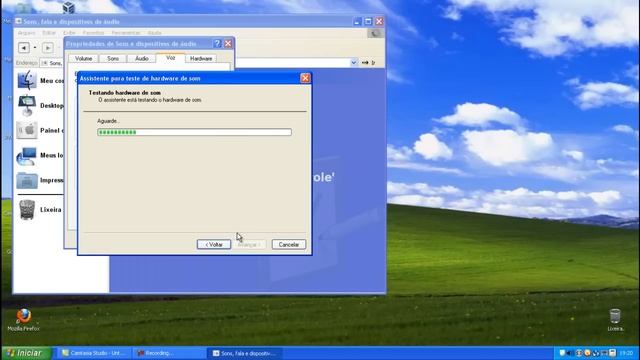Close the sound hardware test wizard

click(x=305, y=78)
